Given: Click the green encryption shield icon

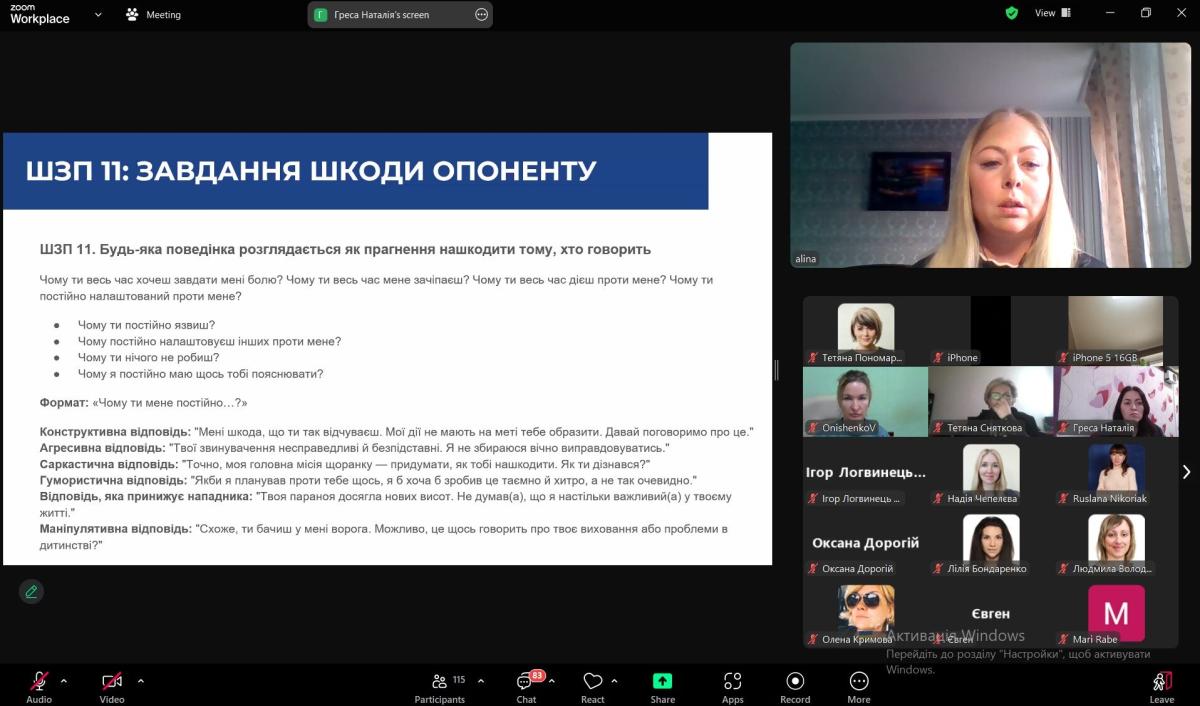Looking at the screenshot, I should tap(1012, 13).
